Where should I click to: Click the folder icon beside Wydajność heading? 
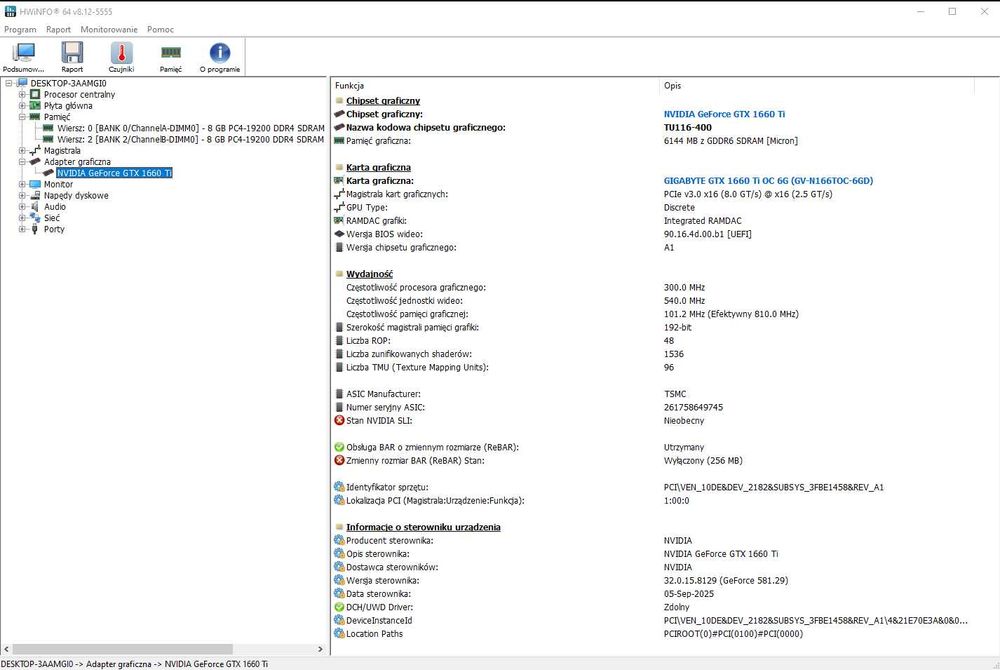coord(339,273)
